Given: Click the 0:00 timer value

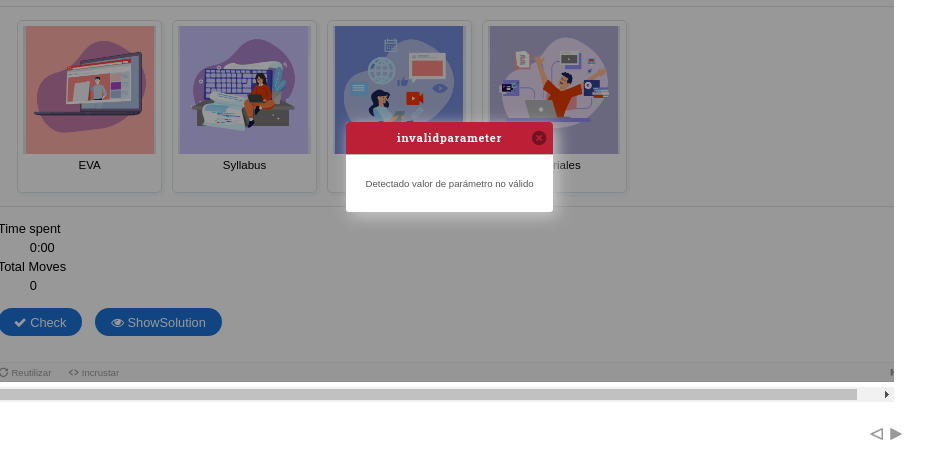Looking at the screenshot, I should coord(42,248).
